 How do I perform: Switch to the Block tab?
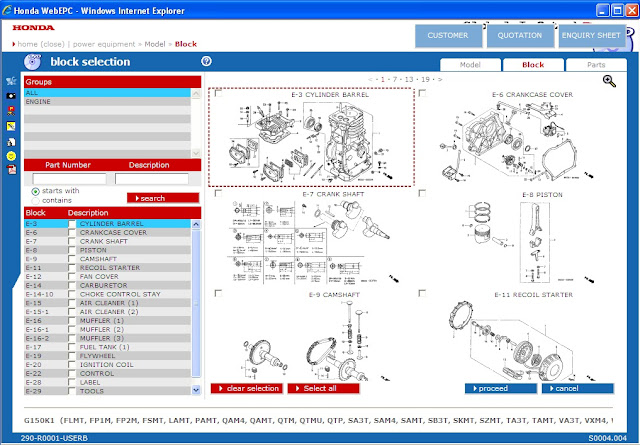[533, 65]
